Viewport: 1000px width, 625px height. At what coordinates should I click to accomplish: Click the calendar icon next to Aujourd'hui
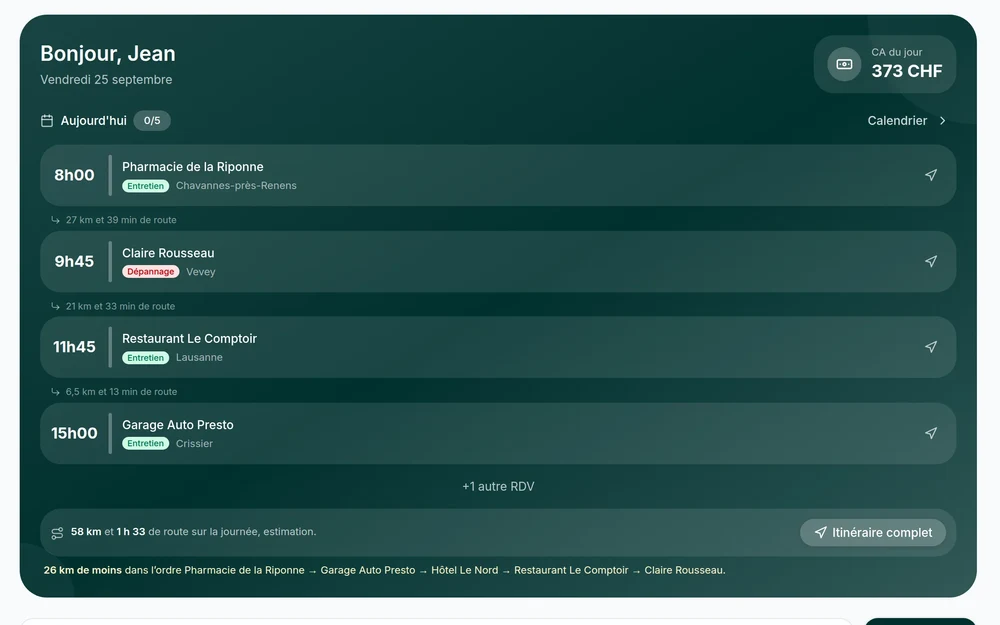pos(47,121)
